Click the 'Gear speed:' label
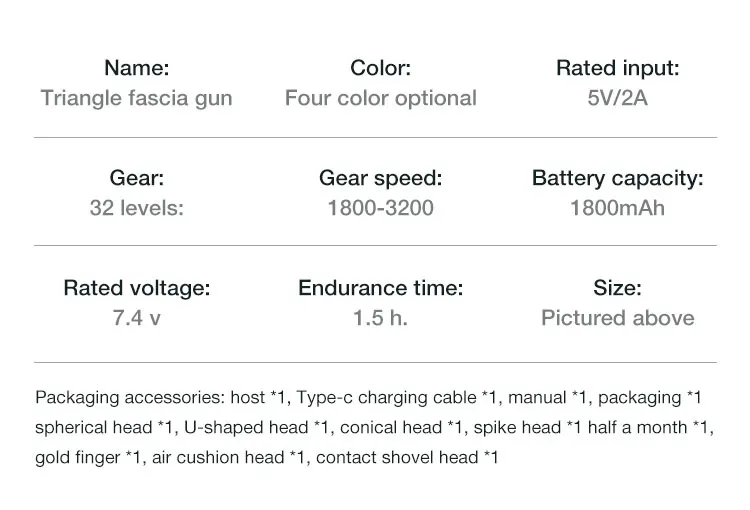This screenshot has width=750, height=510. [x=380, y=178]
